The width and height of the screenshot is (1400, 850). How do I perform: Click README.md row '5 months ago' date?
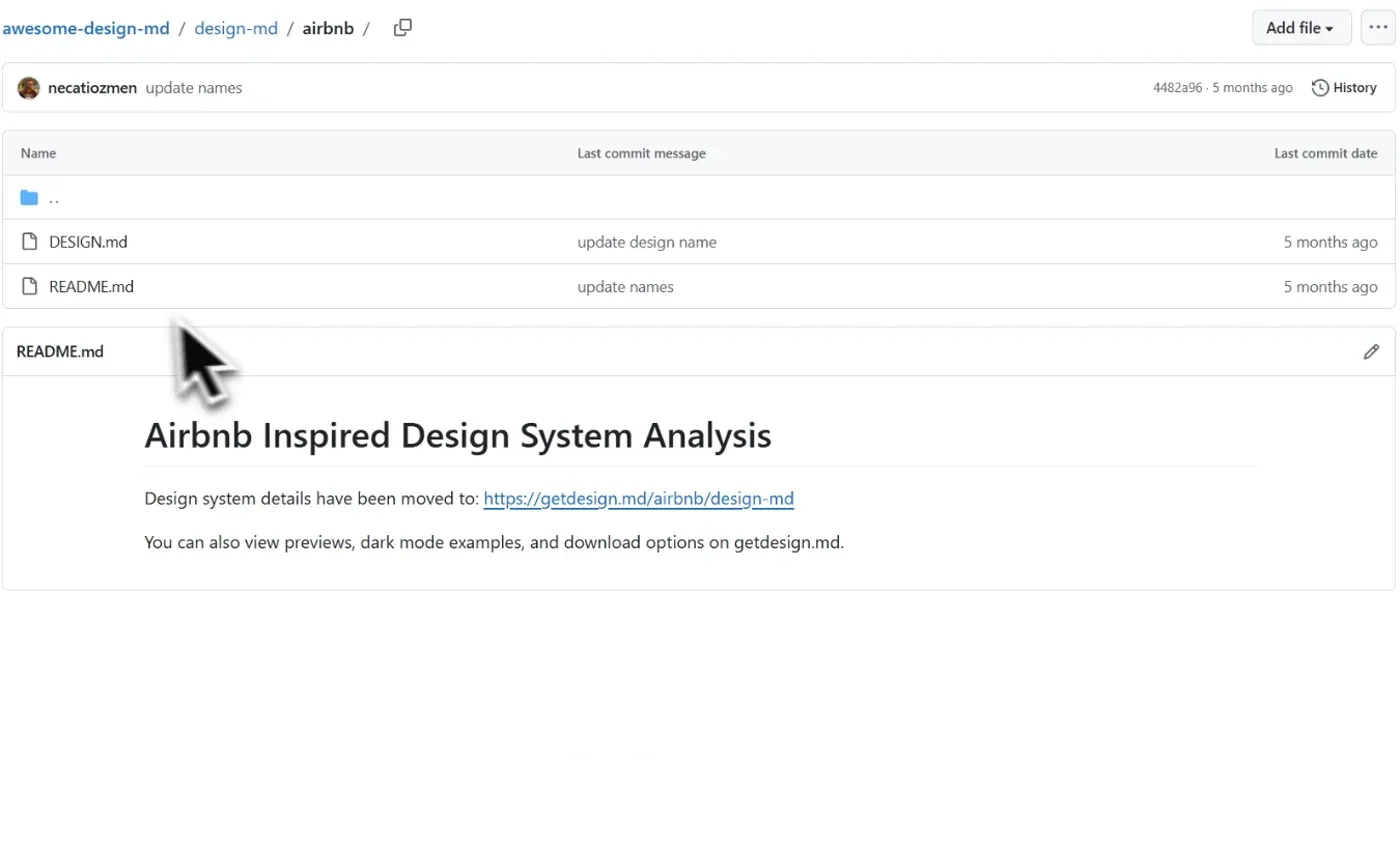click(x=1330, y=287)
